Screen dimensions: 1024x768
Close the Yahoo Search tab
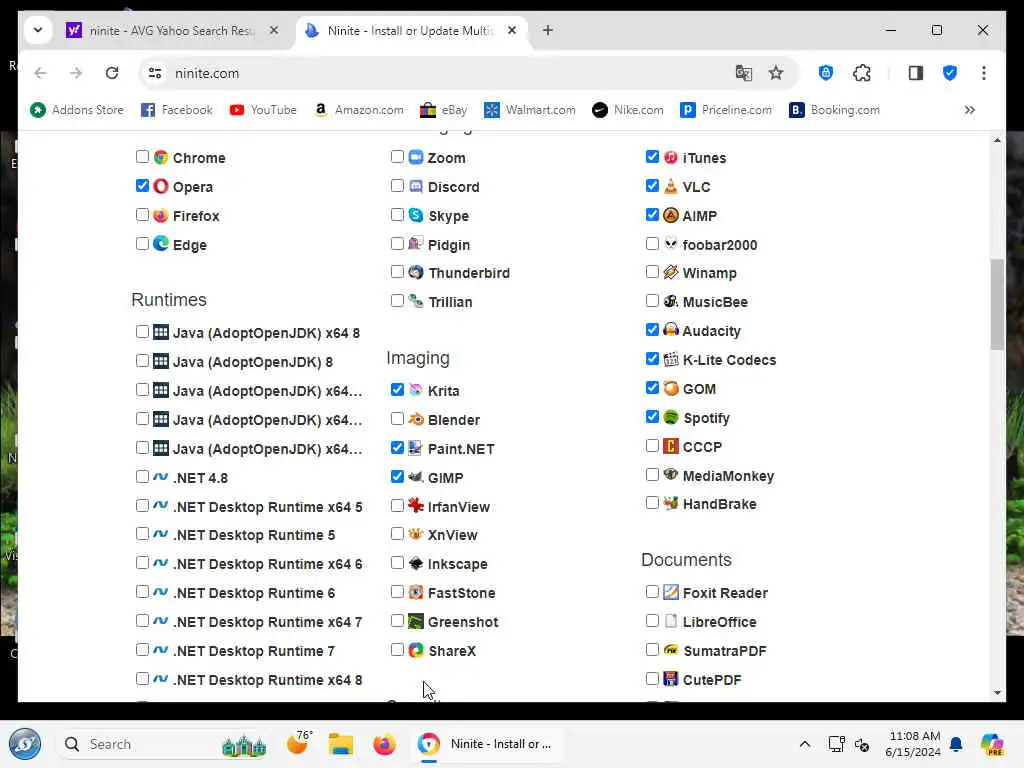[x=274, y=30]
